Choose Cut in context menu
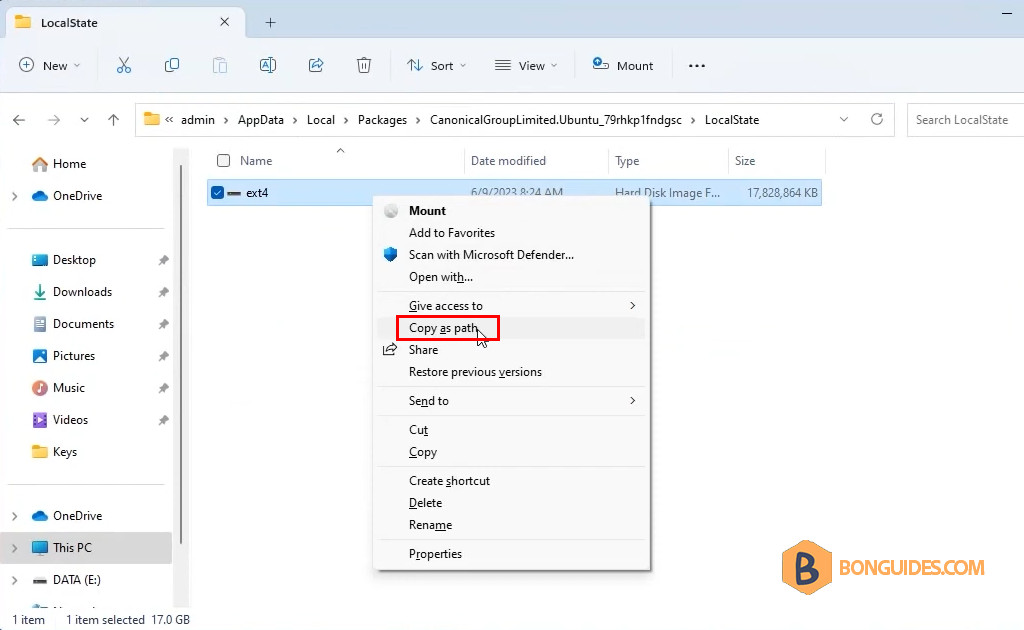Image resolution: width=1024 pixels, height=630 pixels. coord(511,430)
